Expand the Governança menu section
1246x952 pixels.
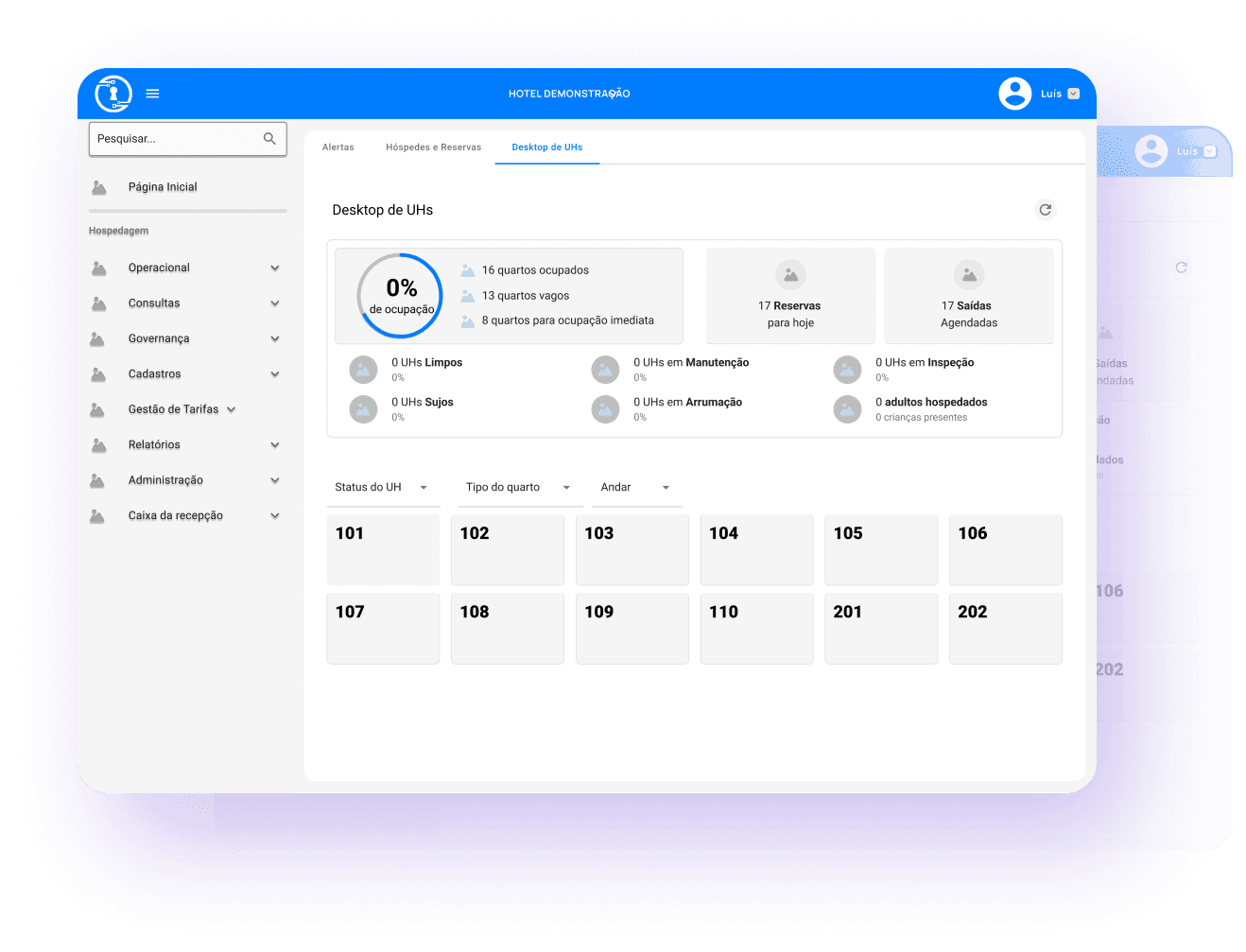click(274, 339)
